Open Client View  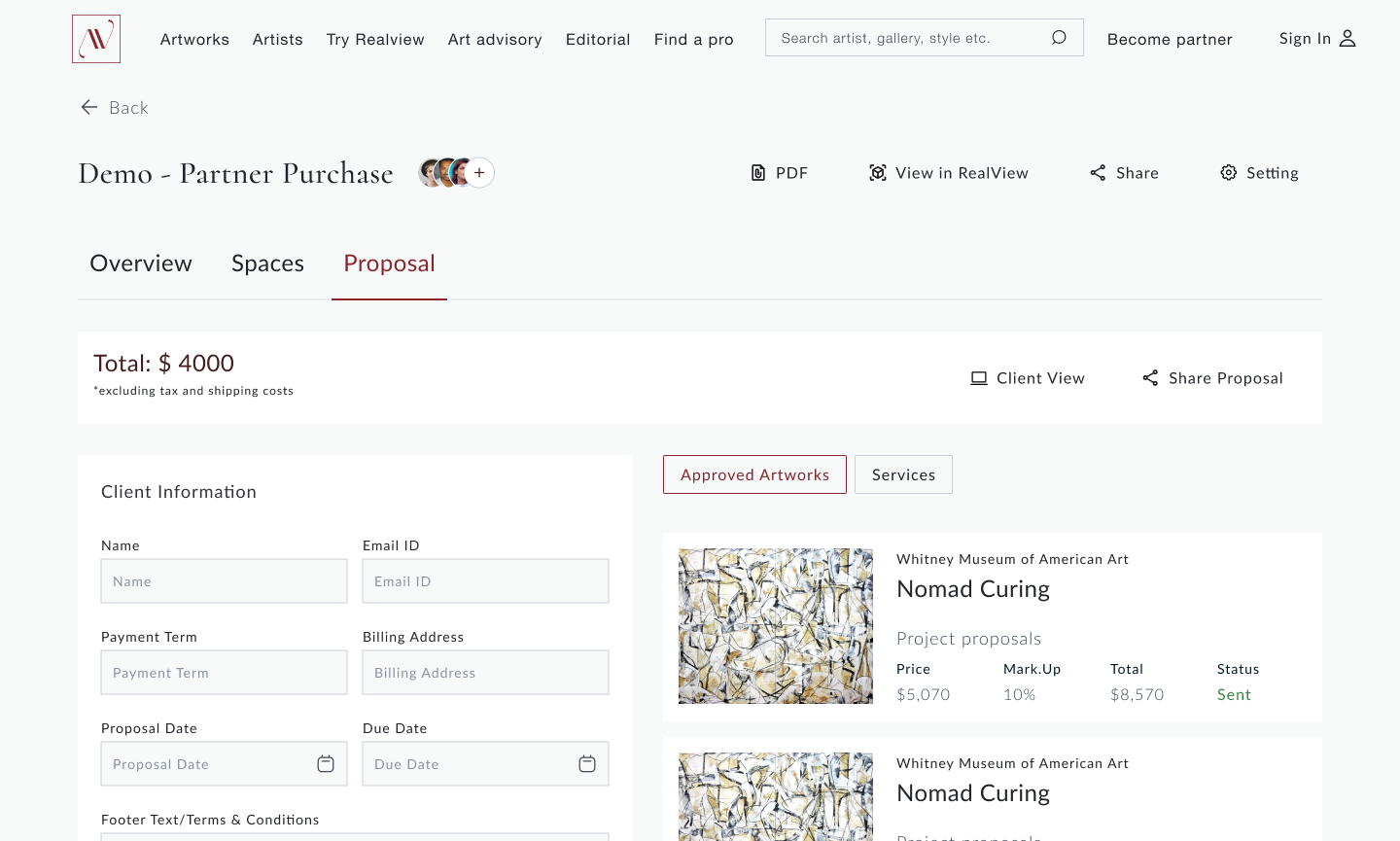[1028, 378]
